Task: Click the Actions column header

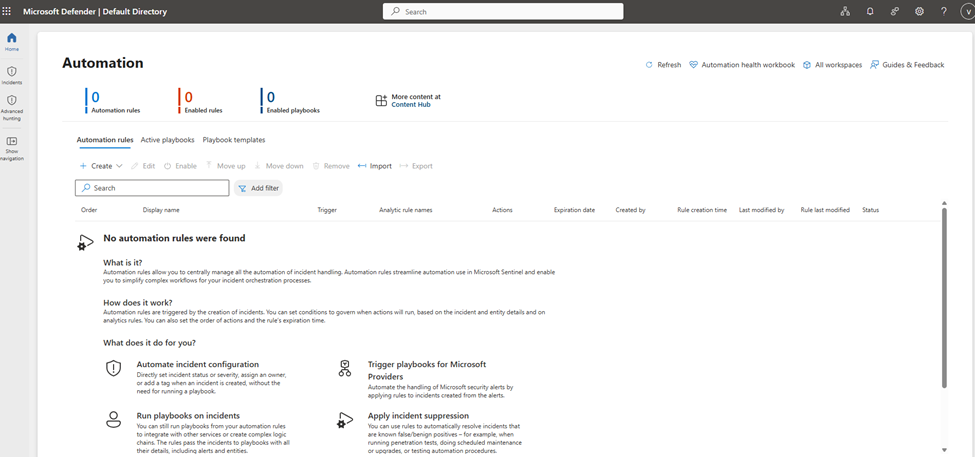Action: coord(502,210)
